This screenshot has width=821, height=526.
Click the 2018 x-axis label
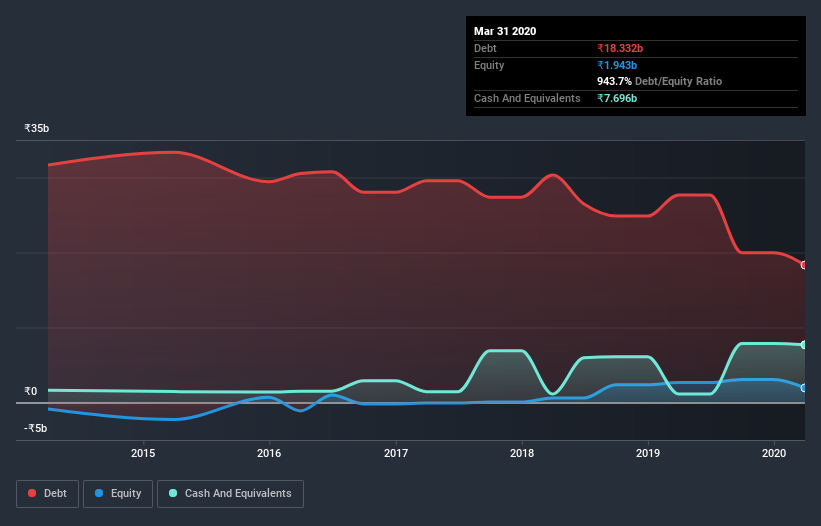[522, 453]
